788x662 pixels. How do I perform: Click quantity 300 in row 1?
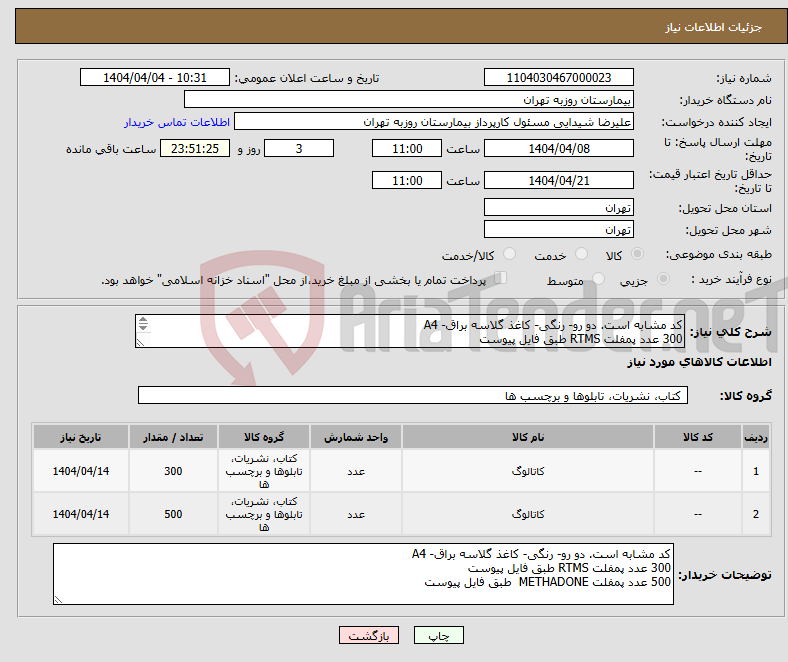tap(173, 471)
